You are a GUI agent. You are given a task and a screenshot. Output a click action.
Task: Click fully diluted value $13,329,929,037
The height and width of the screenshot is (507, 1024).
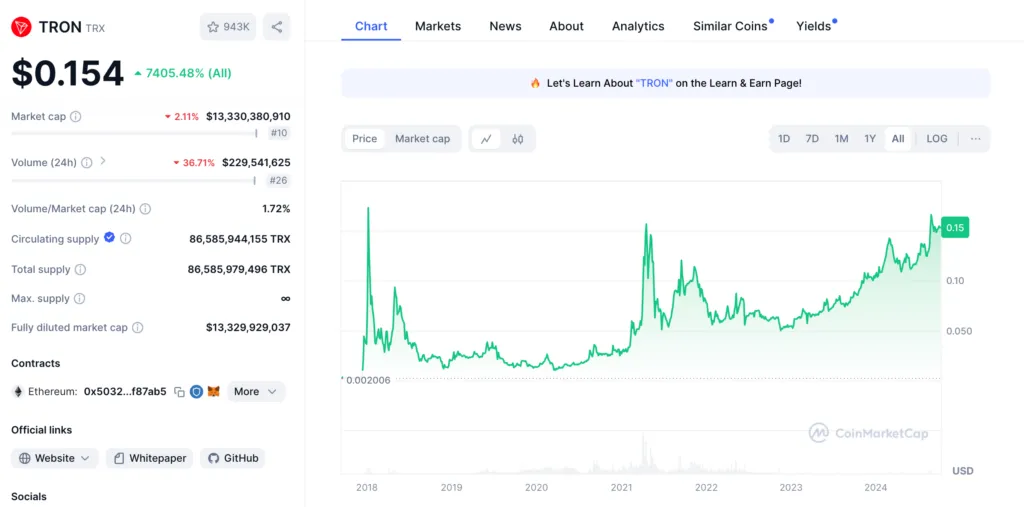(248, 327)
